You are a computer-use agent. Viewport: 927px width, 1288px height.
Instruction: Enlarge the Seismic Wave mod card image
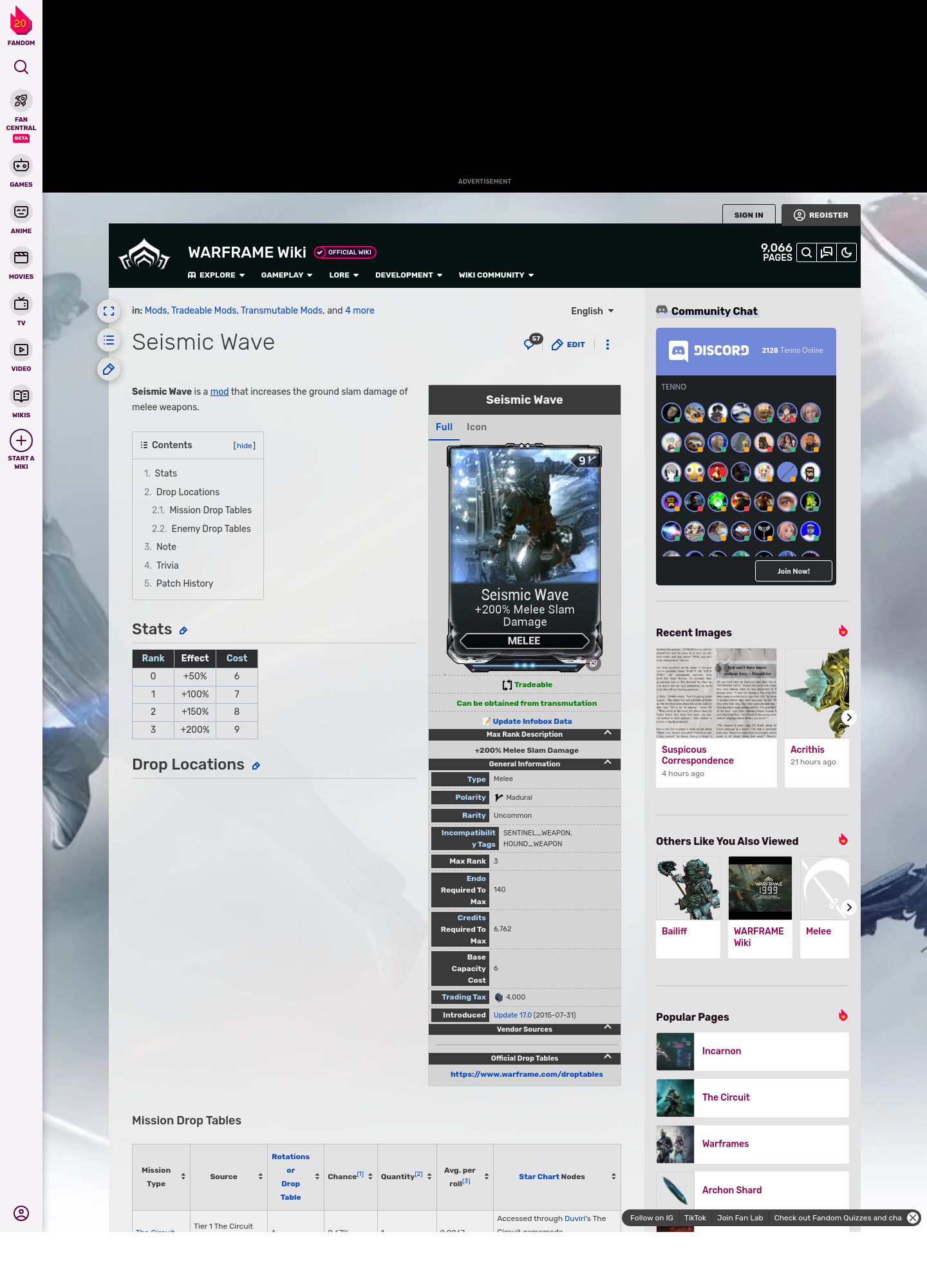[524, 557]
